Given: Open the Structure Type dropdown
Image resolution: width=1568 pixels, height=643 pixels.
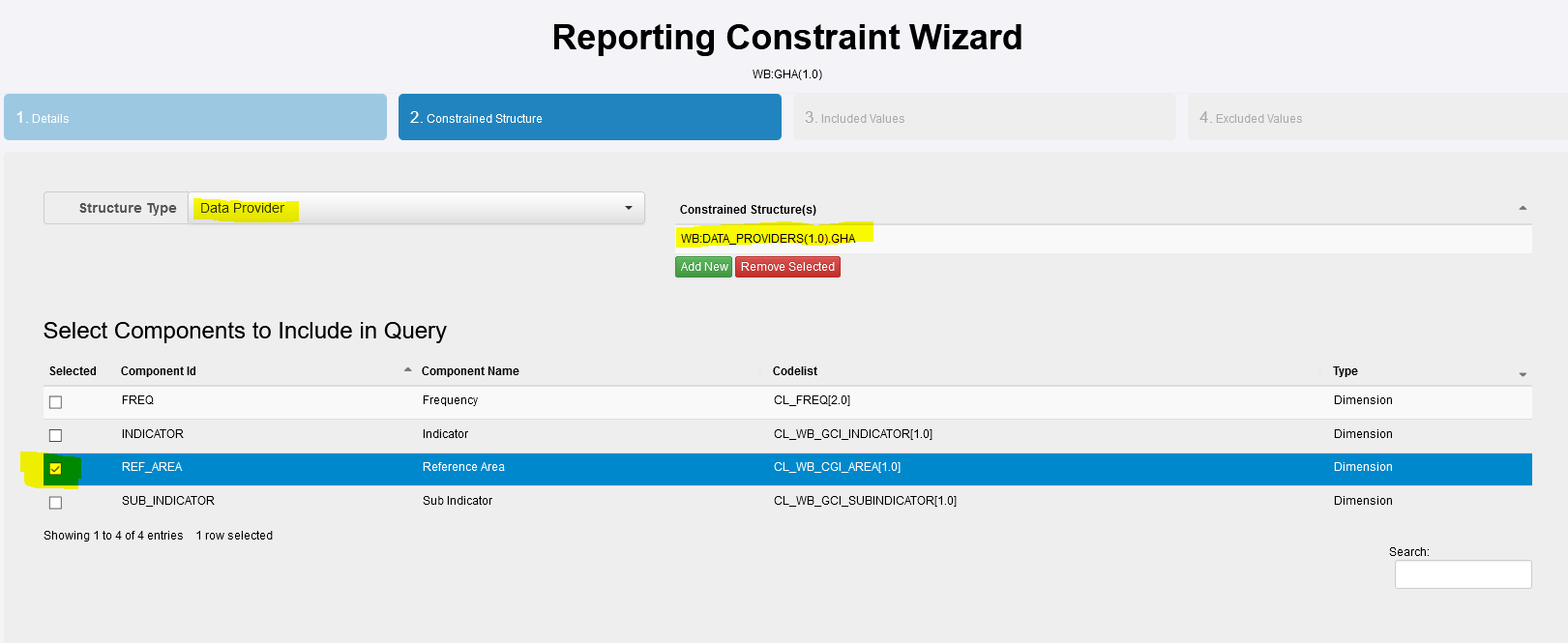Looking at the screenshot, I should [x=416, y=208].
